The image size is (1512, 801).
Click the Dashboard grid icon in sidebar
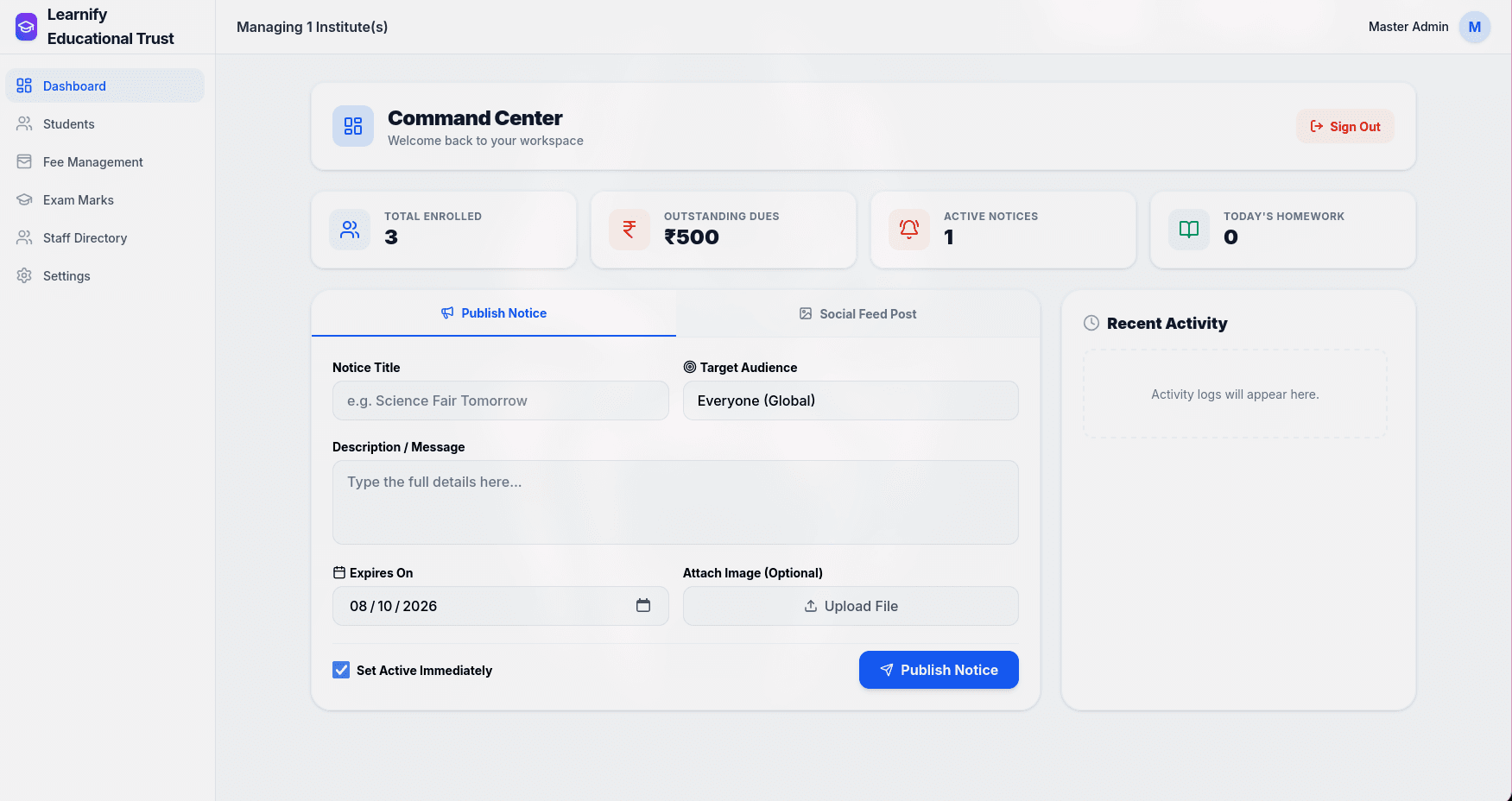(x=24, y=85)
